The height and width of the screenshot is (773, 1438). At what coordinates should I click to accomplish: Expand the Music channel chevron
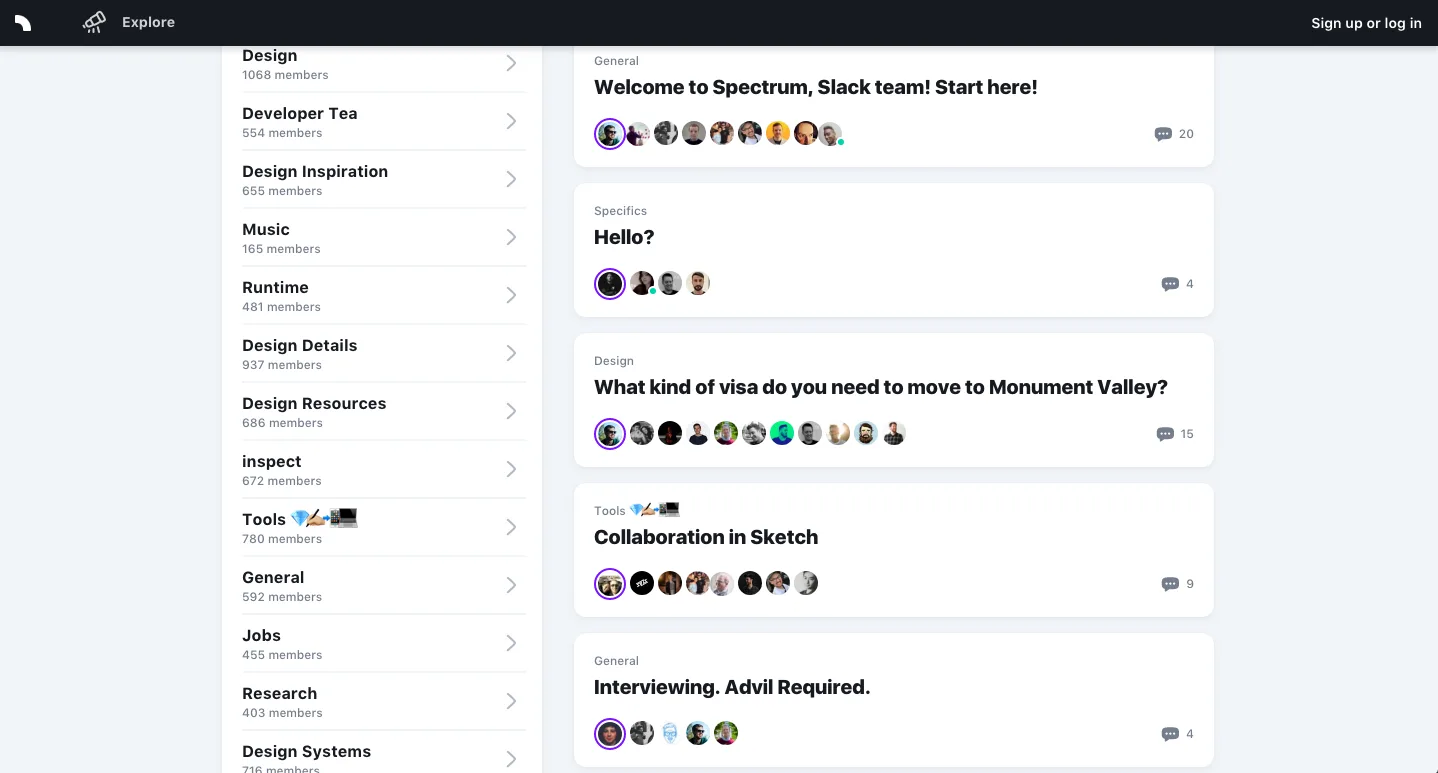click(x=511, y=237)
